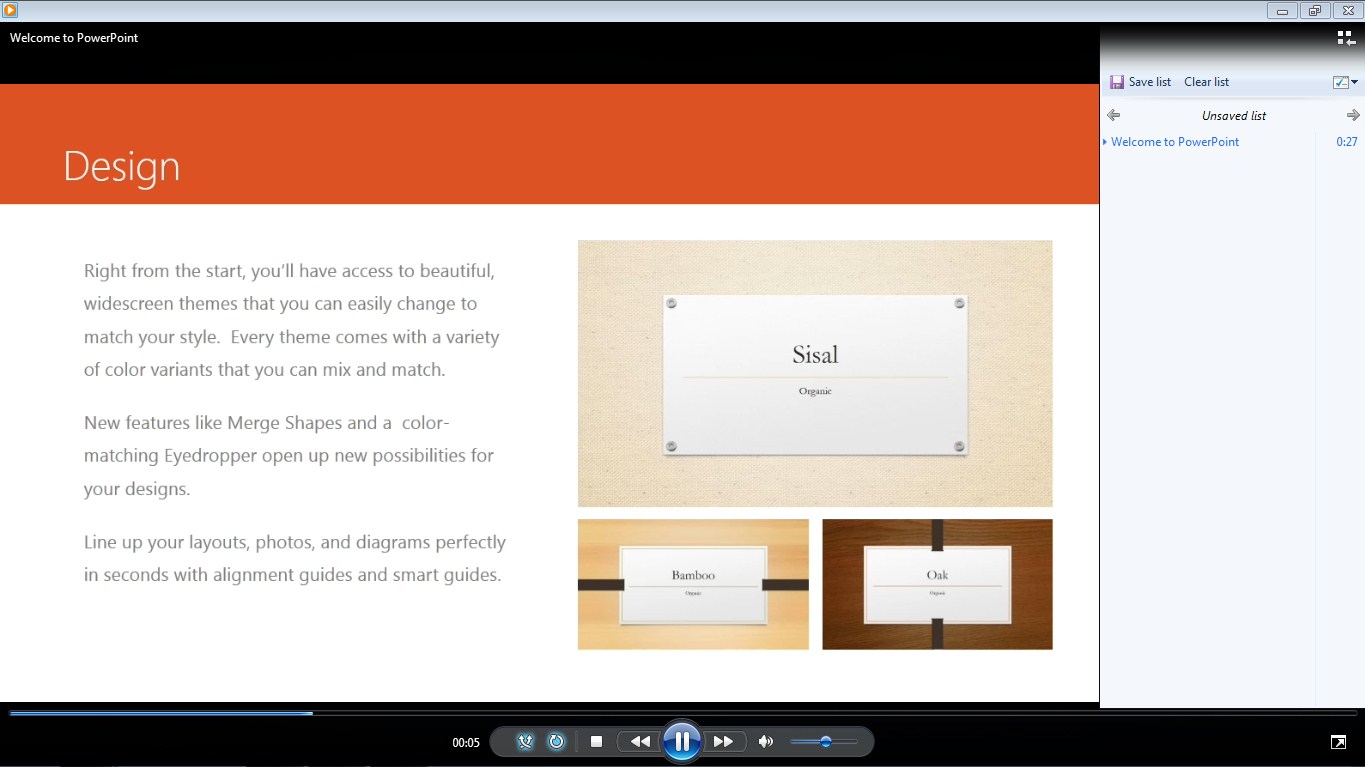The height and width of the screenshot is (767, 1365).
Task: Adjust the volume slider
Action: pyautogui.click(x=824, y=741)
